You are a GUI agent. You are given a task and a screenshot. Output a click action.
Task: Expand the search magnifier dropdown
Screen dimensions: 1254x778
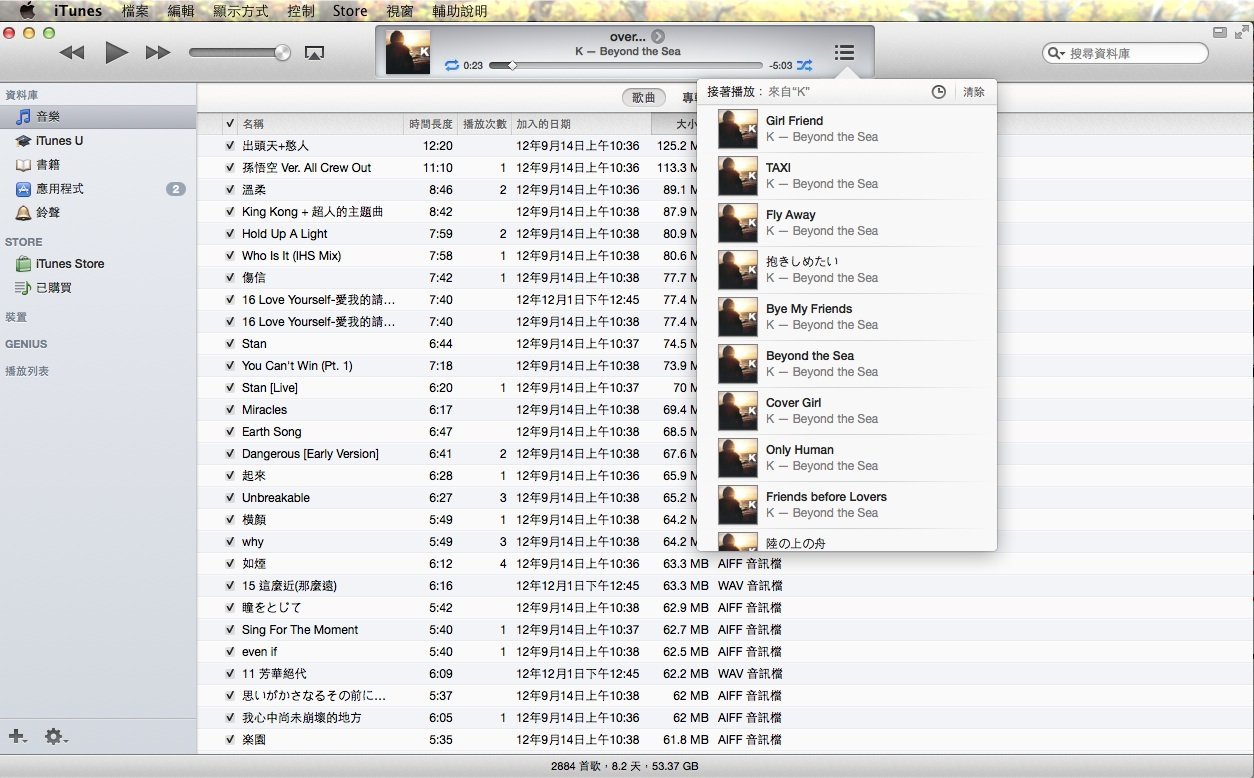click(1056, 54)
